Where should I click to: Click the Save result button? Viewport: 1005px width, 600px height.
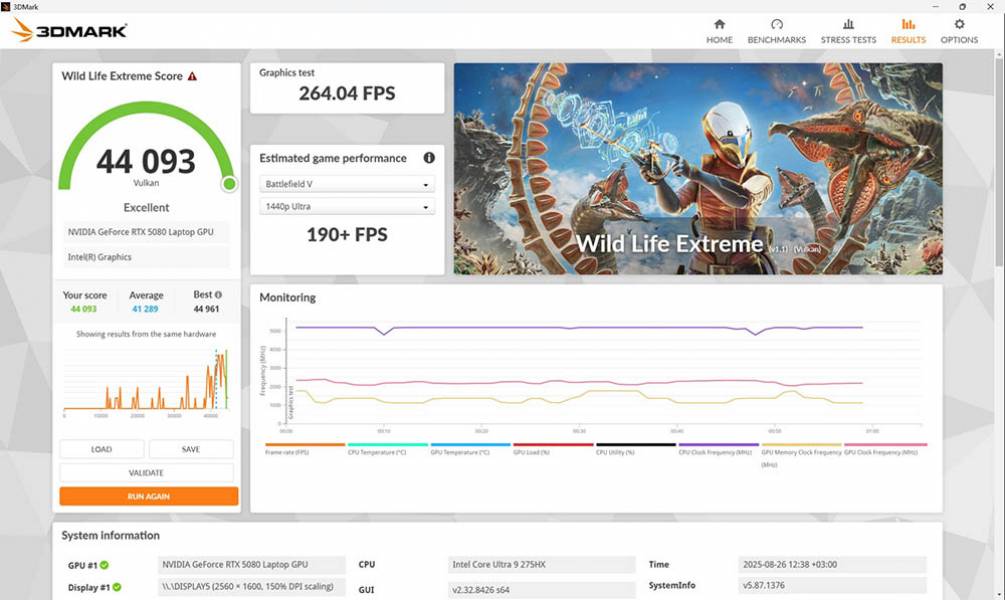[191, 449]
